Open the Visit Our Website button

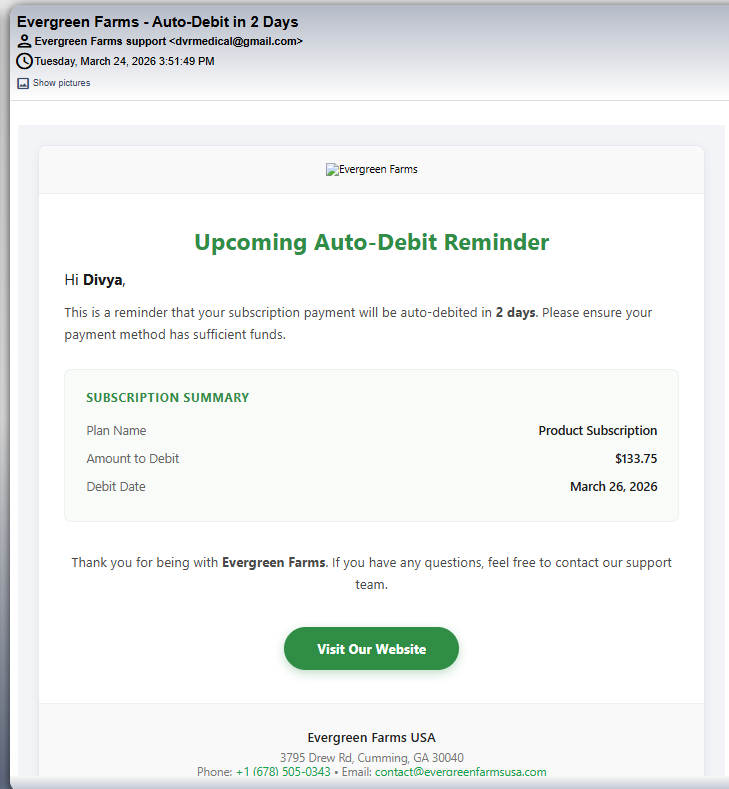tap(371, 649)
